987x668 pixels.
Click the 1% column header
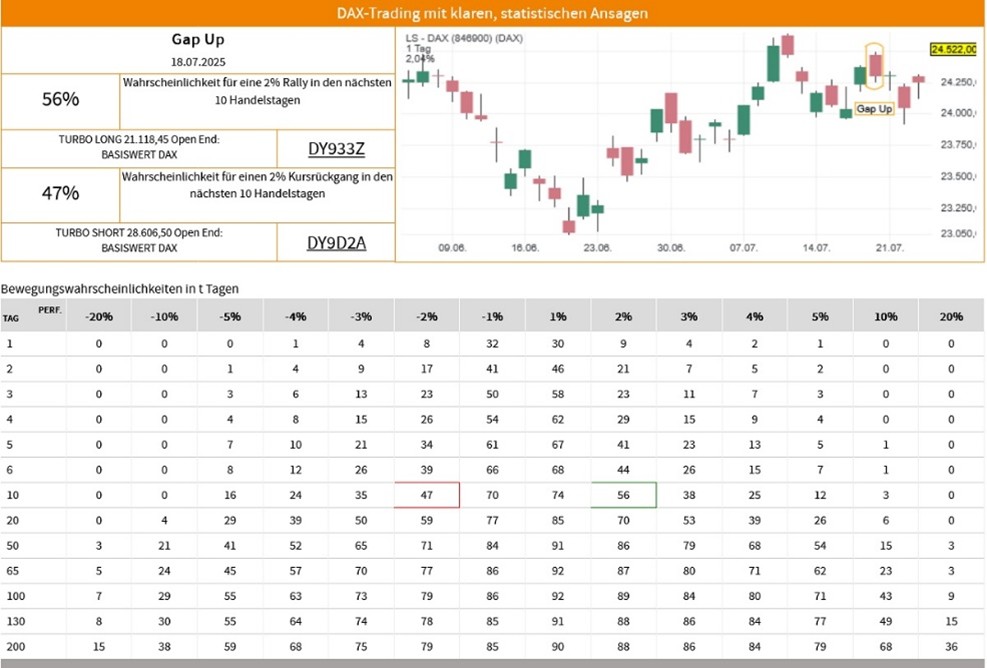(558, 317)
